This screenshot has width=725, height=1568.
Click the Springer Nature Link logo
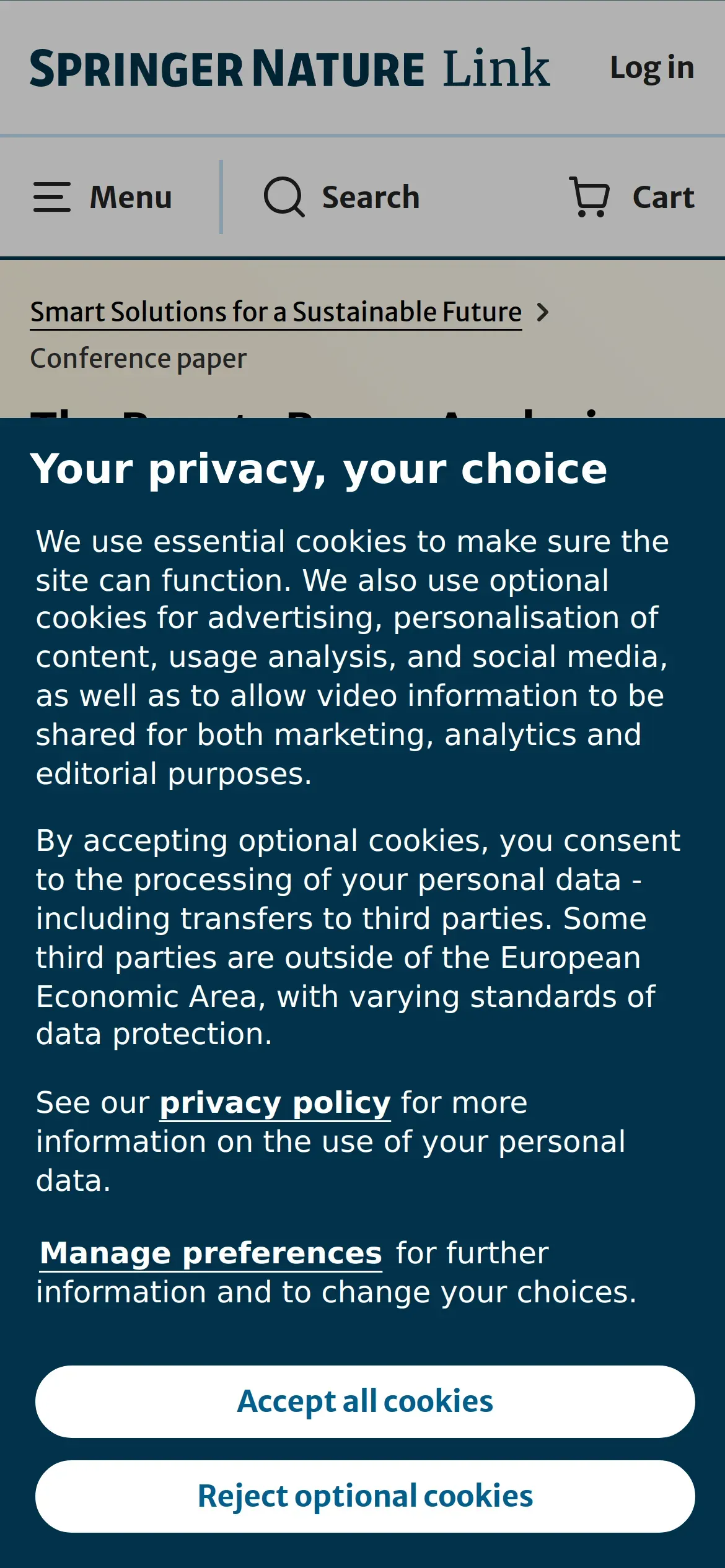290,68
